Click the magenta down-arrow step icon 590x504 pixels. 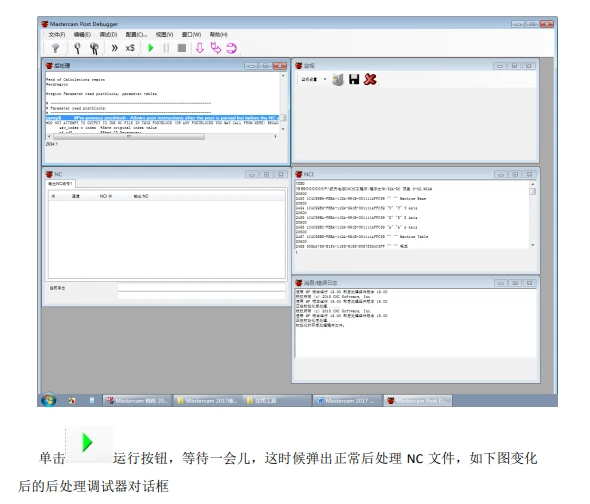point(200,48)
